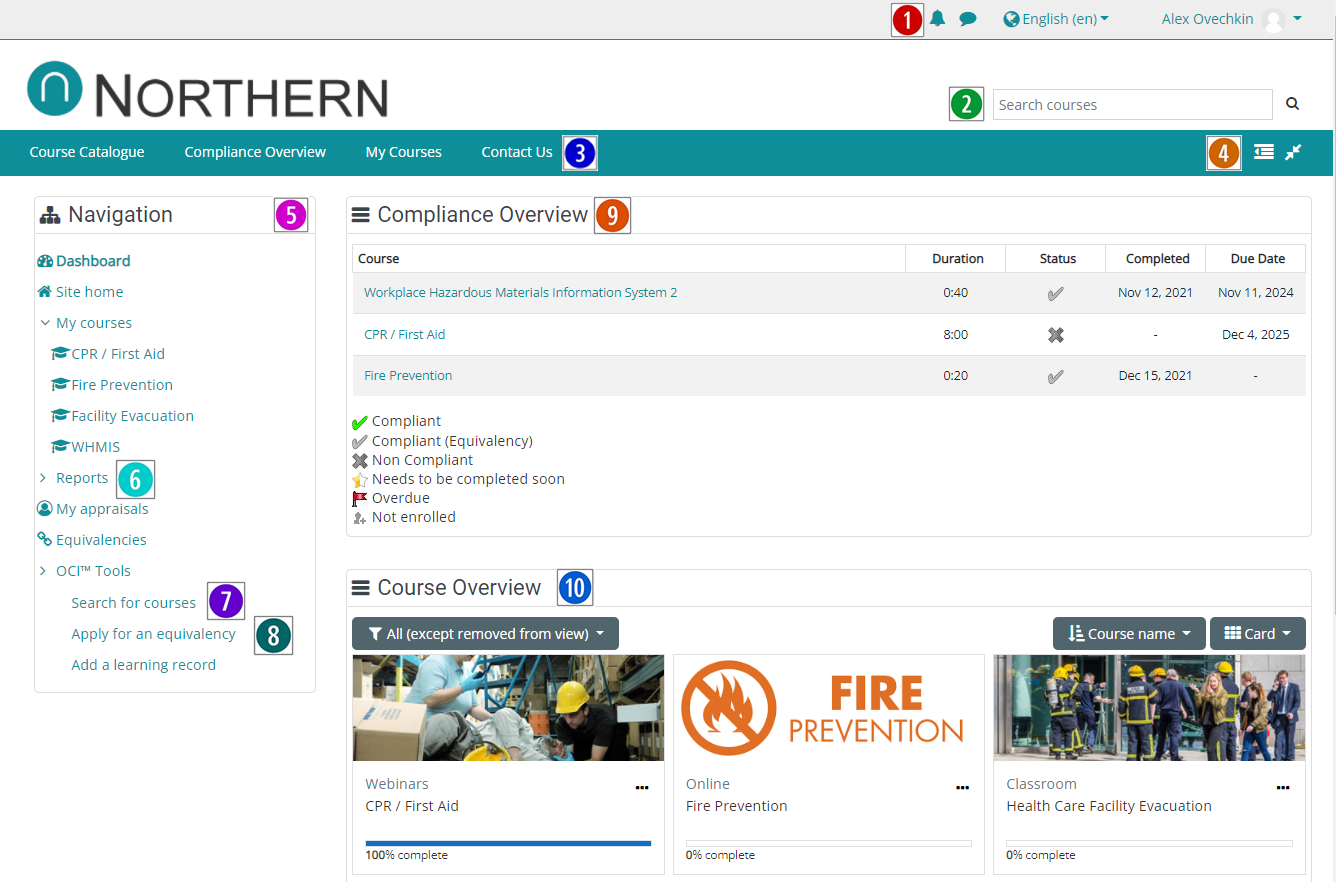The height and width of the screenshot is (882, 1336).
Task: Open the course filter 'All' dropdown
Action: 485,634
